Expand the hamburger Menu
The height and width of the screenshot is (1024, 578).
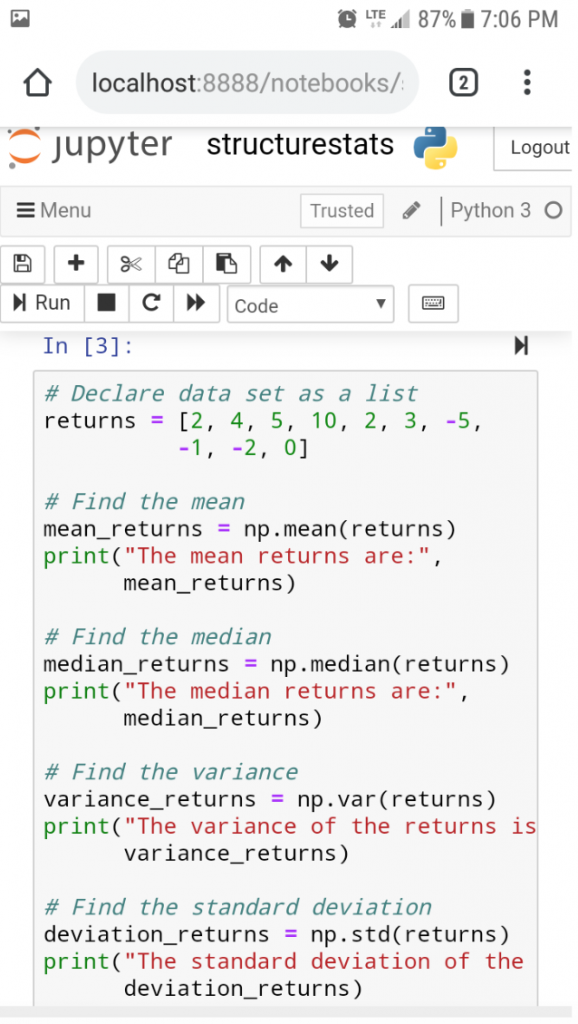tap(54, 210)
